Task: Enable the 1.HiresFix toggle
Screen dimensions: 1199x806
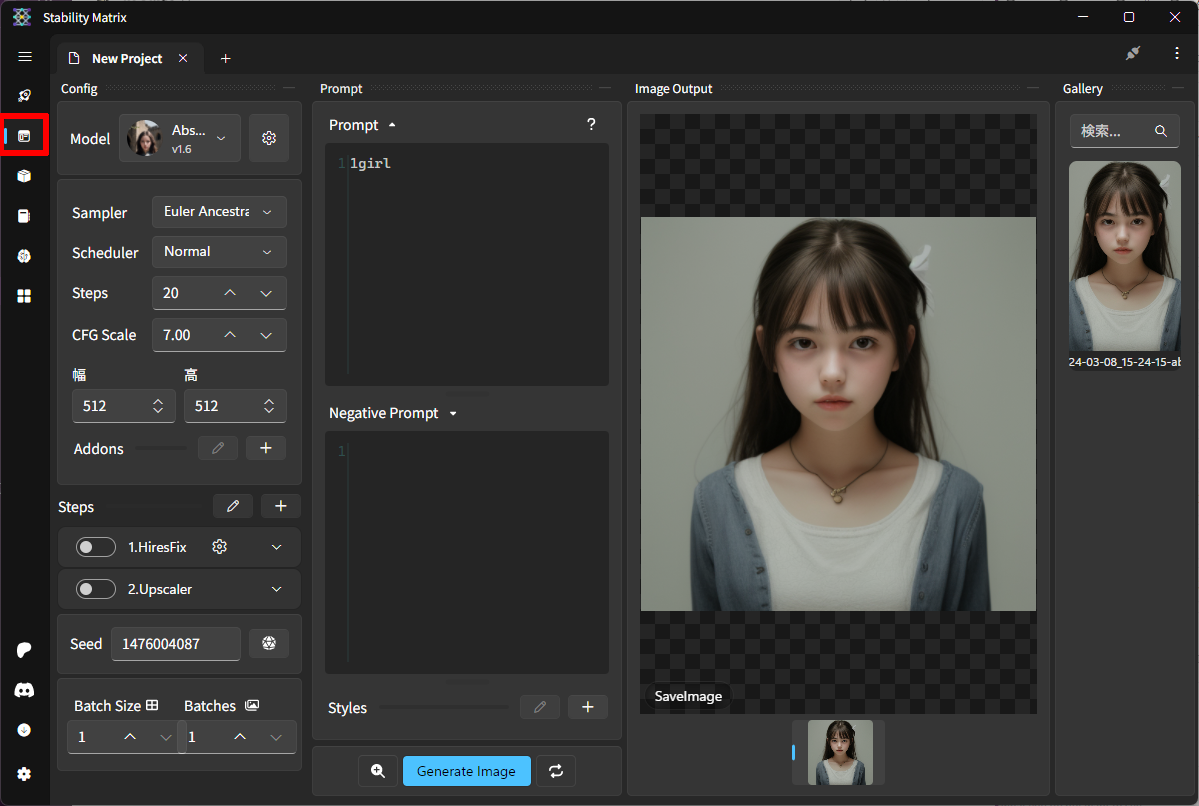Action: pos(96,547)
